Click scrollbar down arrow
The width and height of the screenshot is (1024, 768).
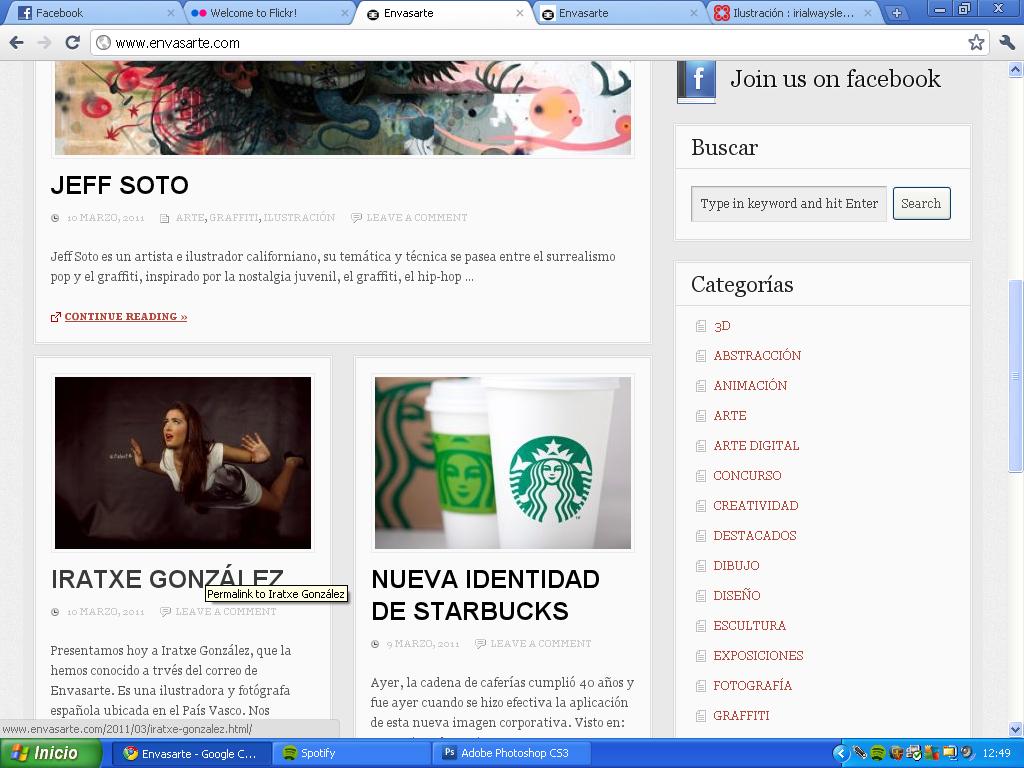click(x=1016, y=729)
